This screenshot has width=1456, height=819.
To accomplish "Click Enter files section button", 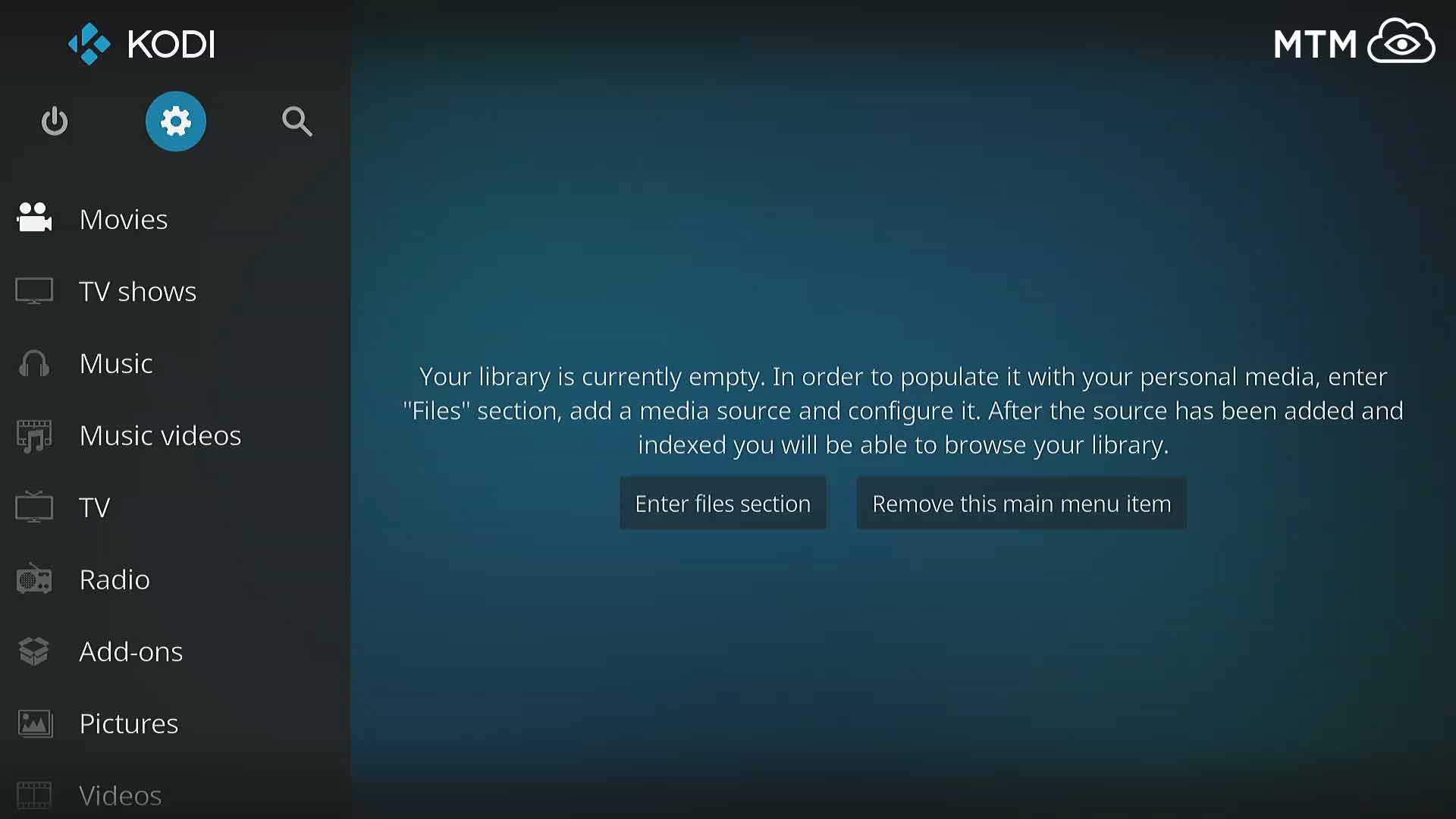I will pyautogui.click(x=723, y=503).
